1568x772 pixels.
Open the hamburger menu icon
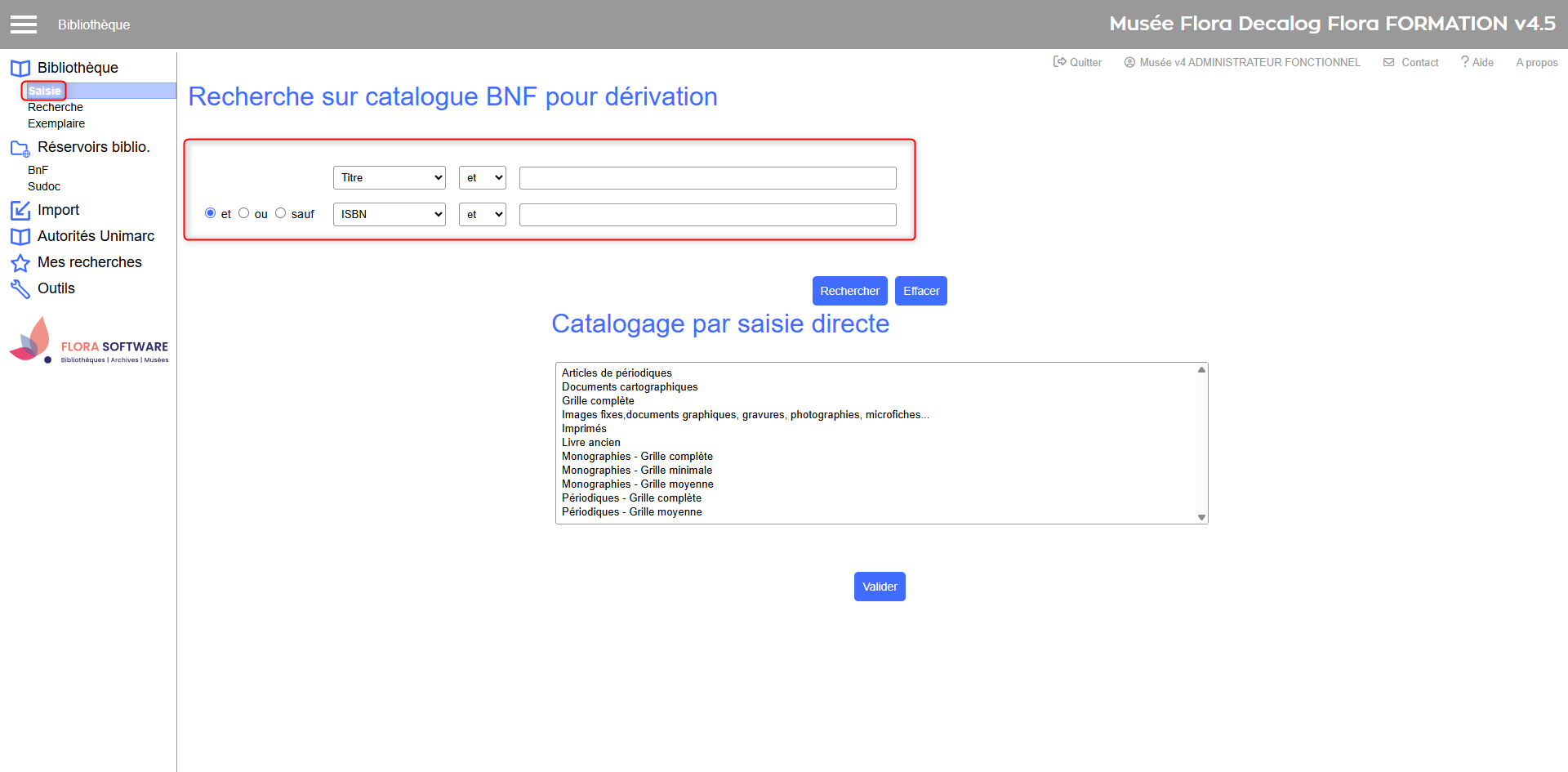24,25
